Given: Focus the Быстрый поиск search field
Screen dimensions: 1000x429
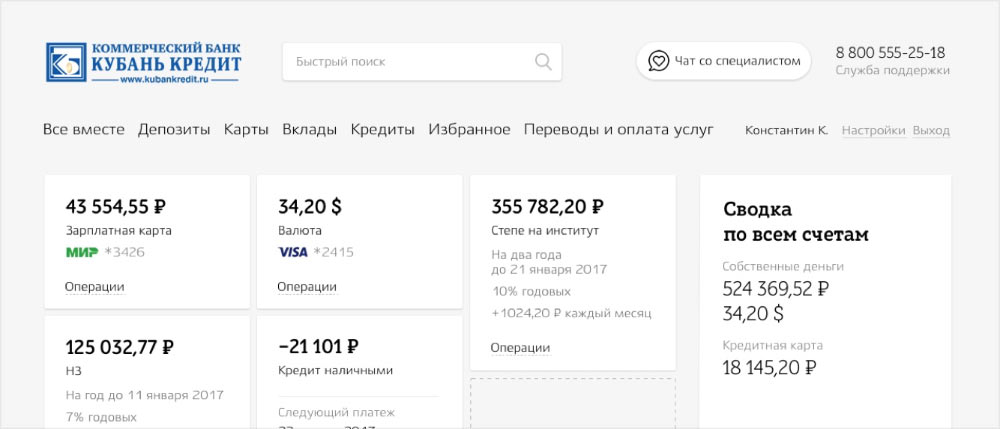Looking at the screenshot, I should [x=410, y=62].
